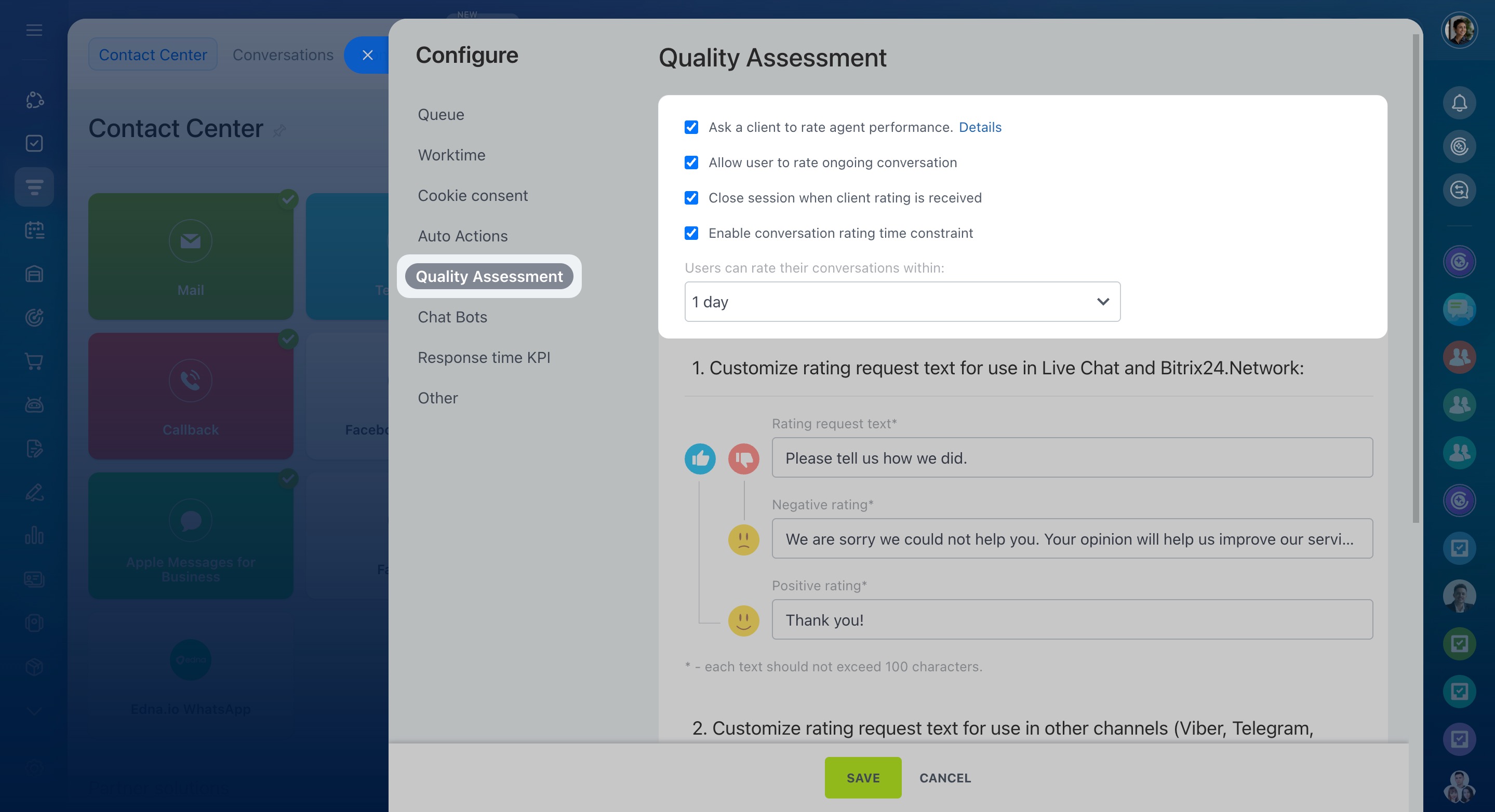This screenshot has width=1495, height=812.
Task: Switch to the Conversations tab
Action: click(x=283, y=55)
